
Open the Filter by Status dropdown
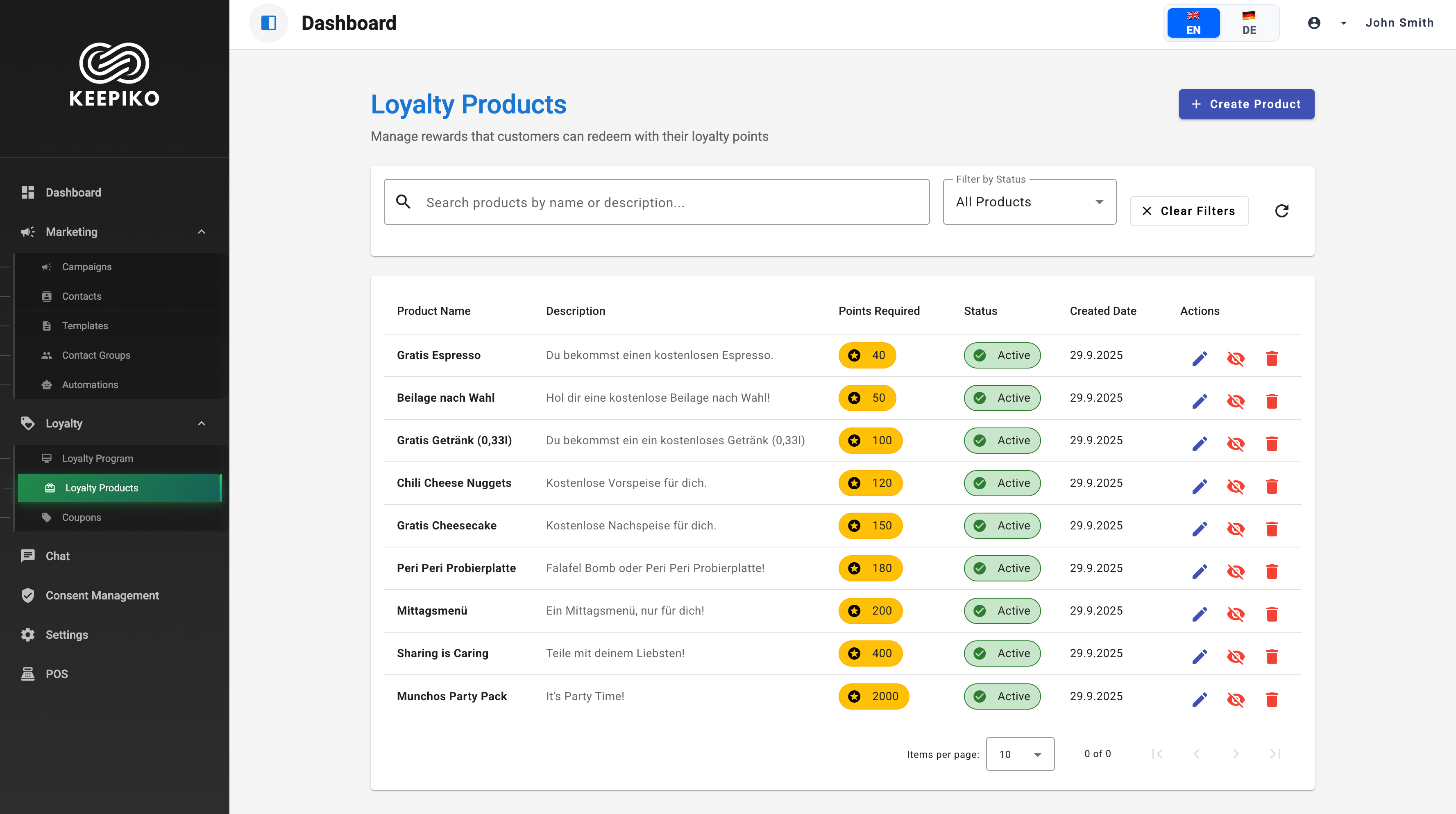(x=1029, y=202)
